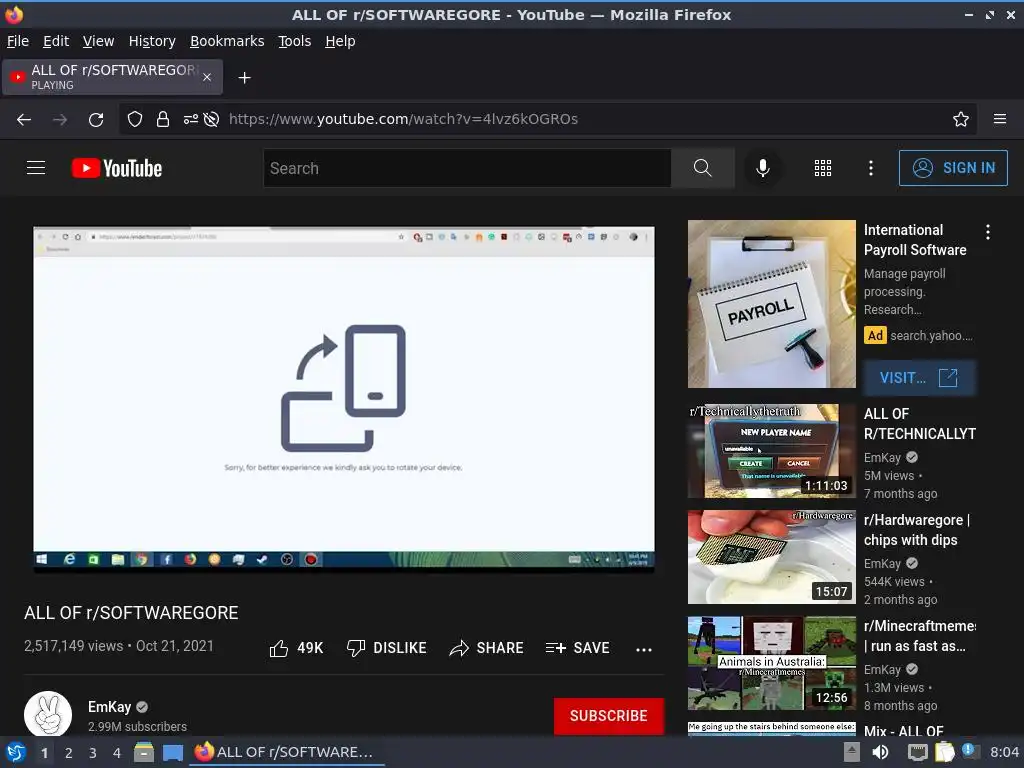Close the ALL OF r/SOFTWAREGORE tab
This screenshot has width=1024, height=768.
(x=207, y=77)
